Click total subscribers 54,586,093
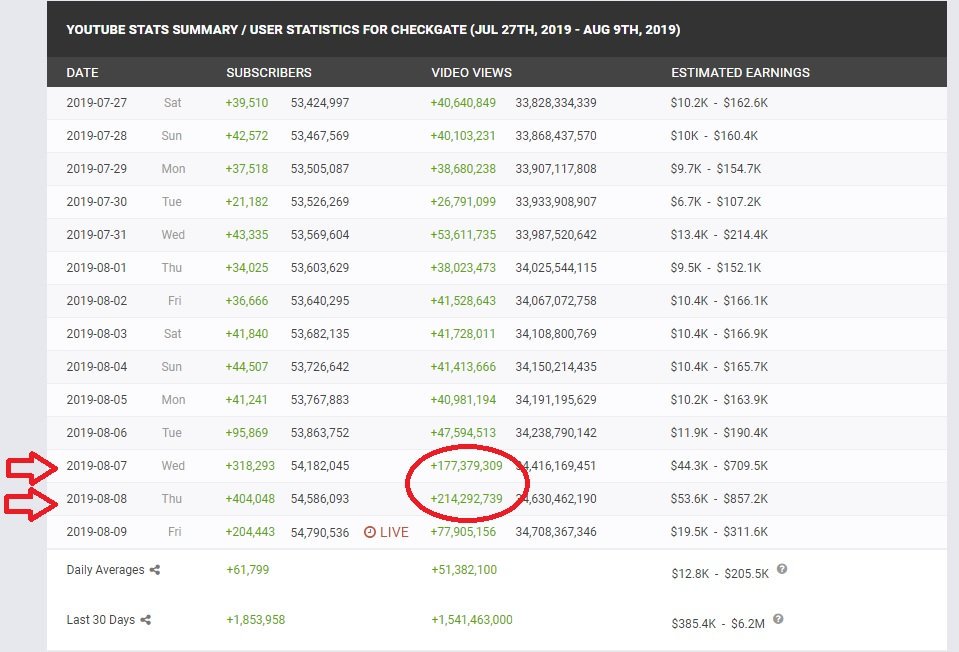Viewport: 959px width, 652px height. click(320, 499)
